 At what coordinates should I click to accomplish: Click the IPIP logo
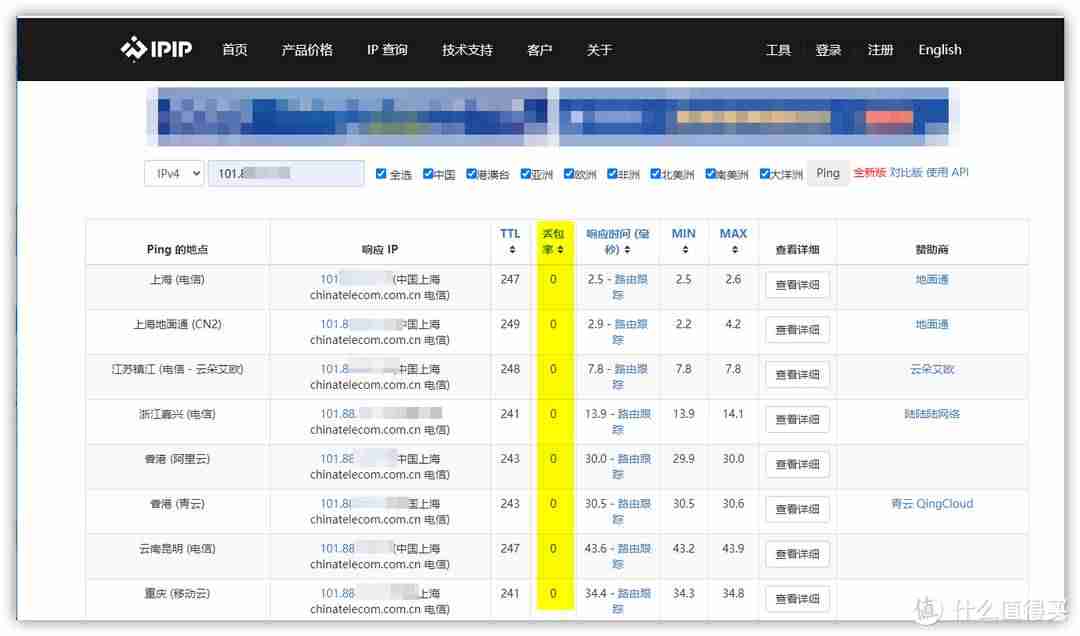coord(156,49)
